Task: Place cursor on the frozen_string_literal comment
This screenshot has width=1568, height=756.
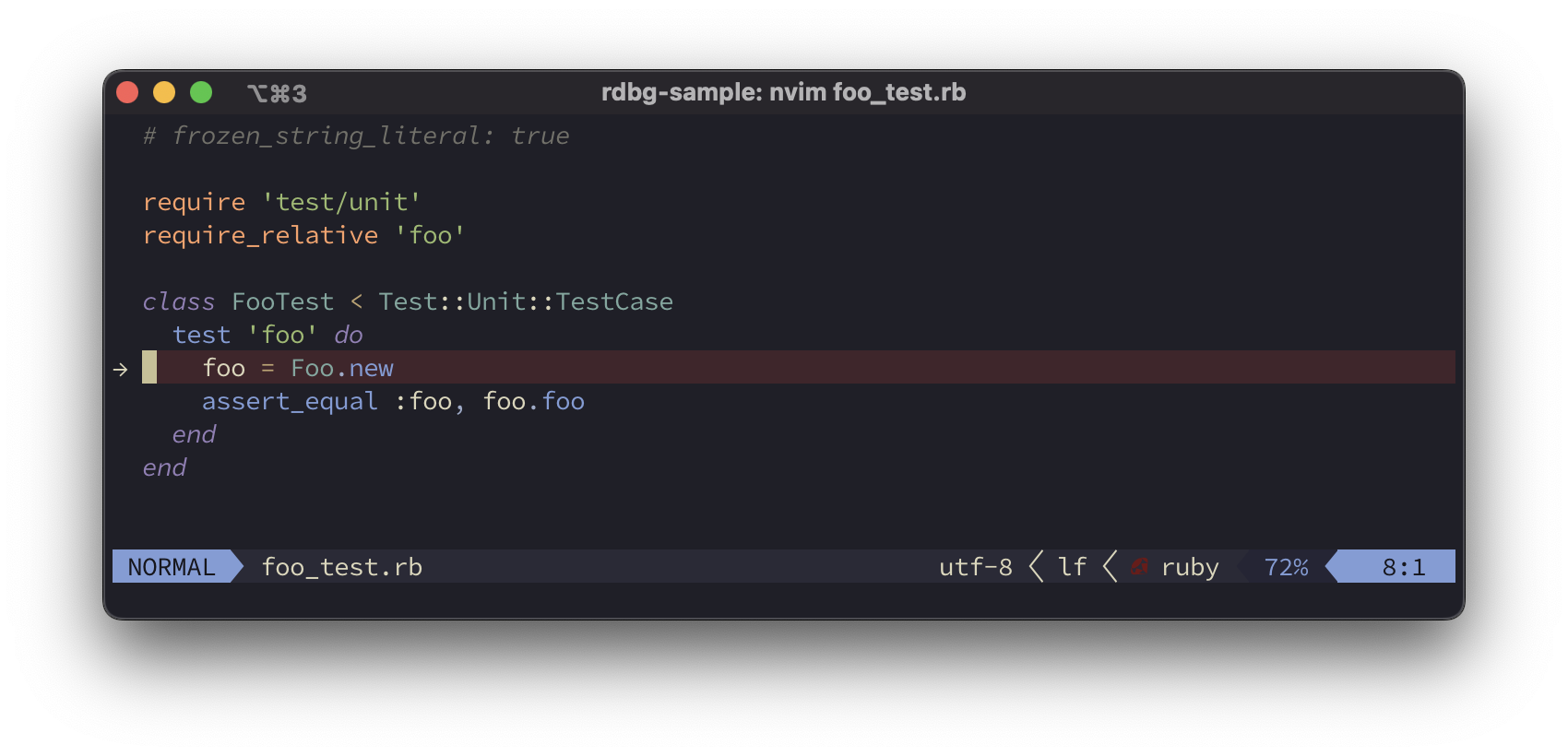Action: 356,136
